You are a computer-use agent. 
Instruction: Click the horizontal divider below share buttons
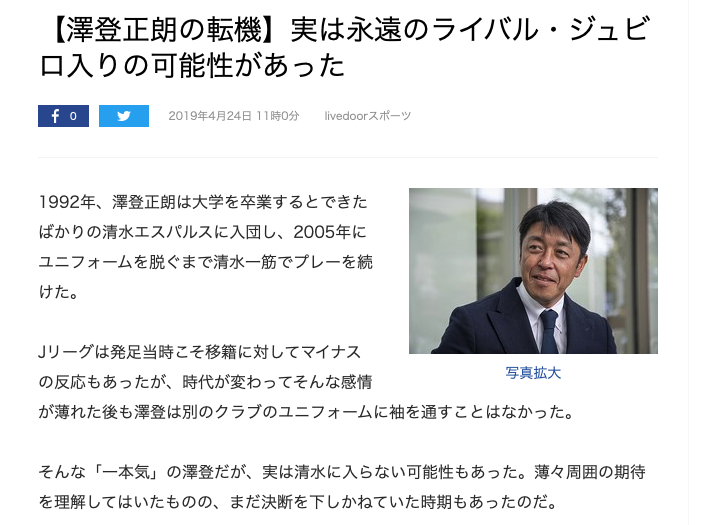(x=348, y=157)
